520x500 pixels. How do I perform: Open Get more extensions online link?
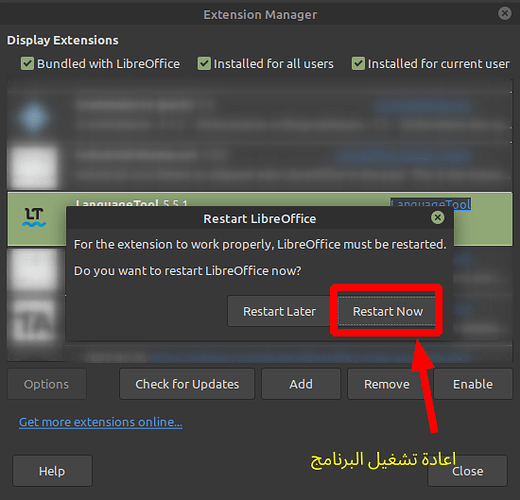coord(101,422)
